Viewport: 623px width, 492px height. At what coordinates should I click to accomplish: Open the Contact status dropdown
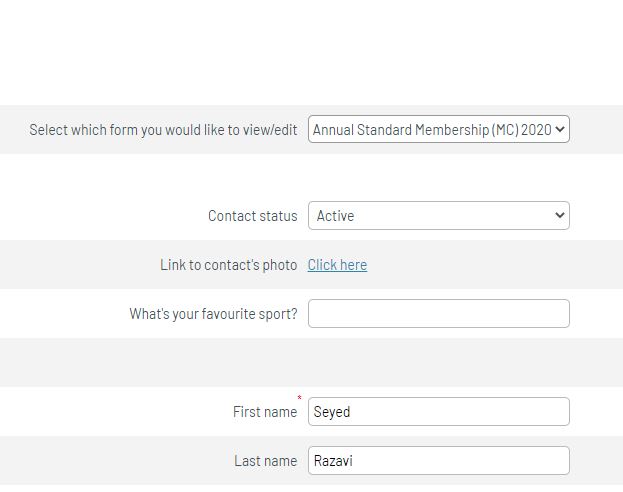pyautogui.click(x=439, y=215)
